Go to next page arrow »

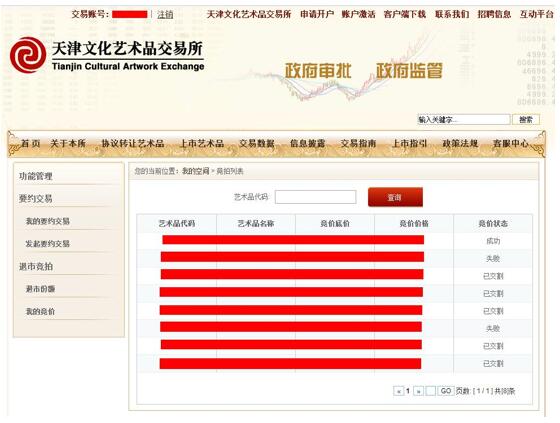coord(419,391)
